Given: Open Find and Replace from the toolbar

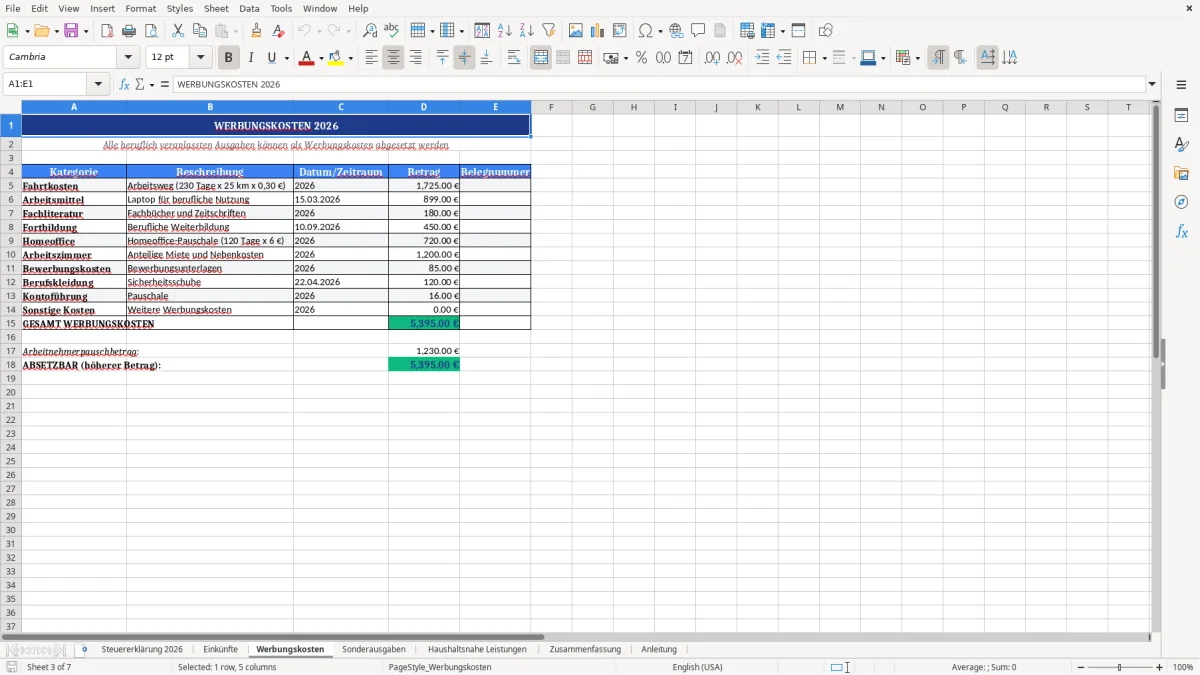Looking at the screenshot, I should 368,30.
